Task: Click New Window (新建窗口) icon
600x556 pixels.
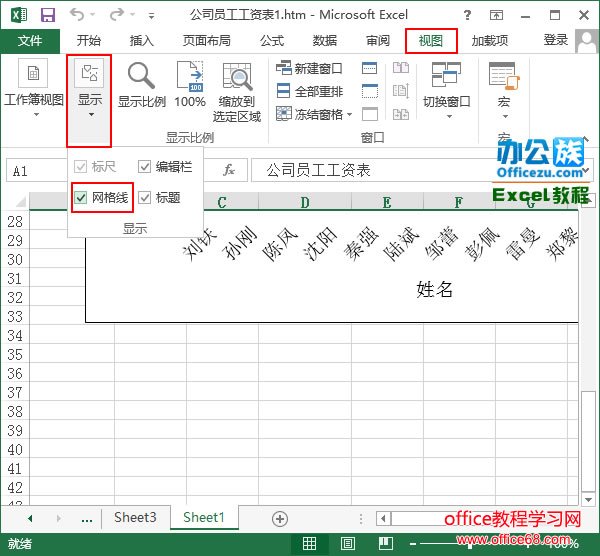Action: [x=283, y=68]
